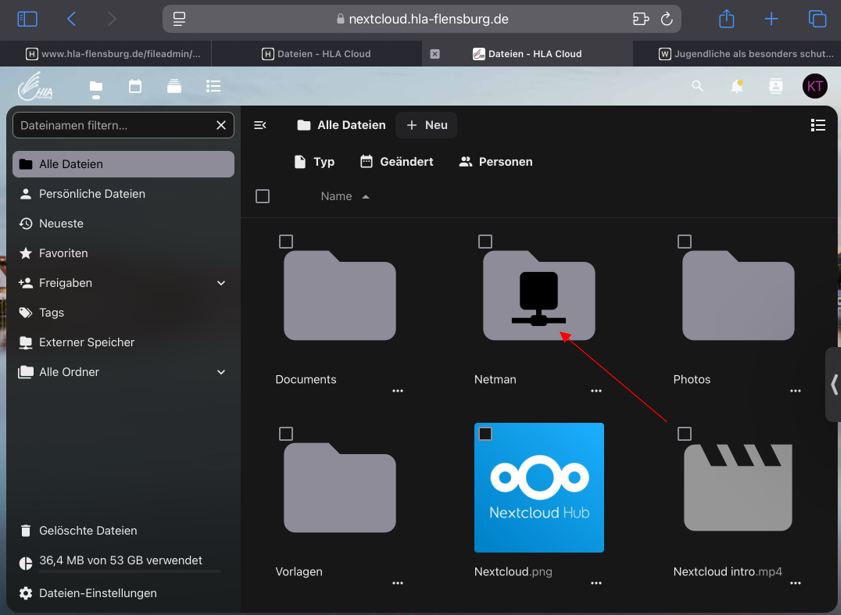841x615 pixels.
Task: Click the Alle Dateien breadcrumb
Action: (x=341, y=125)
